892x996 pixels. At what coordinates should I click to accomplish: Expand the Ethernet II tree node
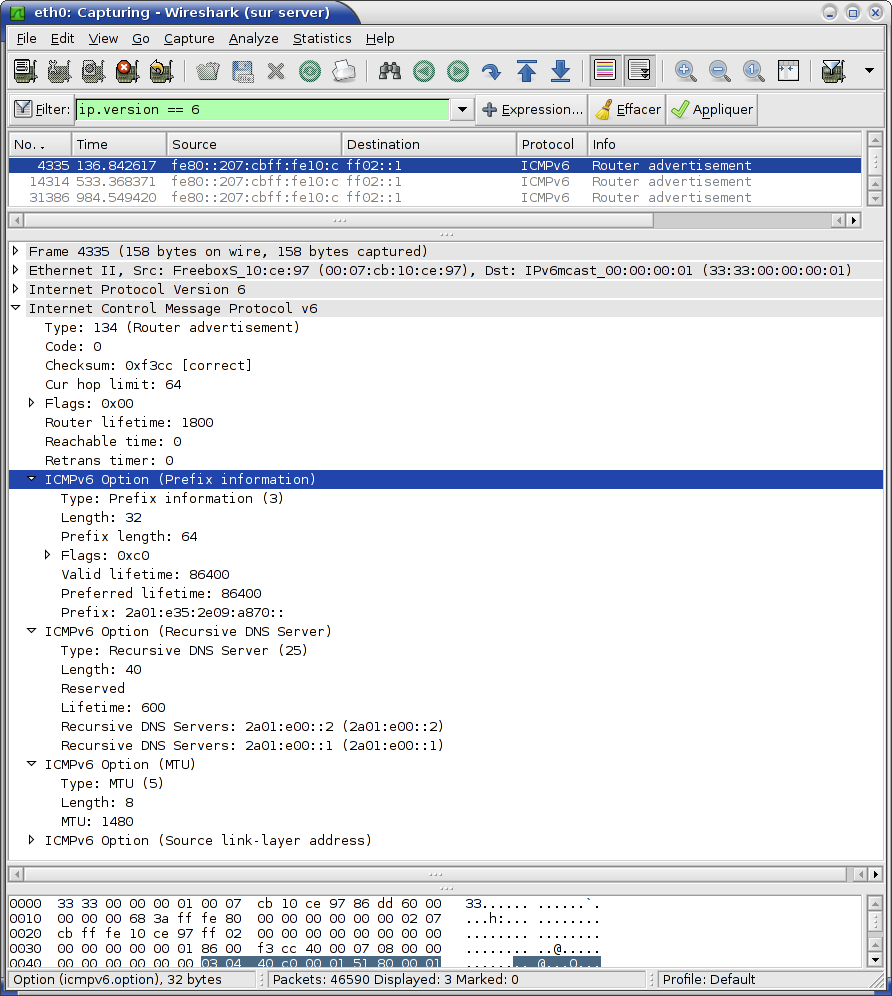click(x=16, y=270)
